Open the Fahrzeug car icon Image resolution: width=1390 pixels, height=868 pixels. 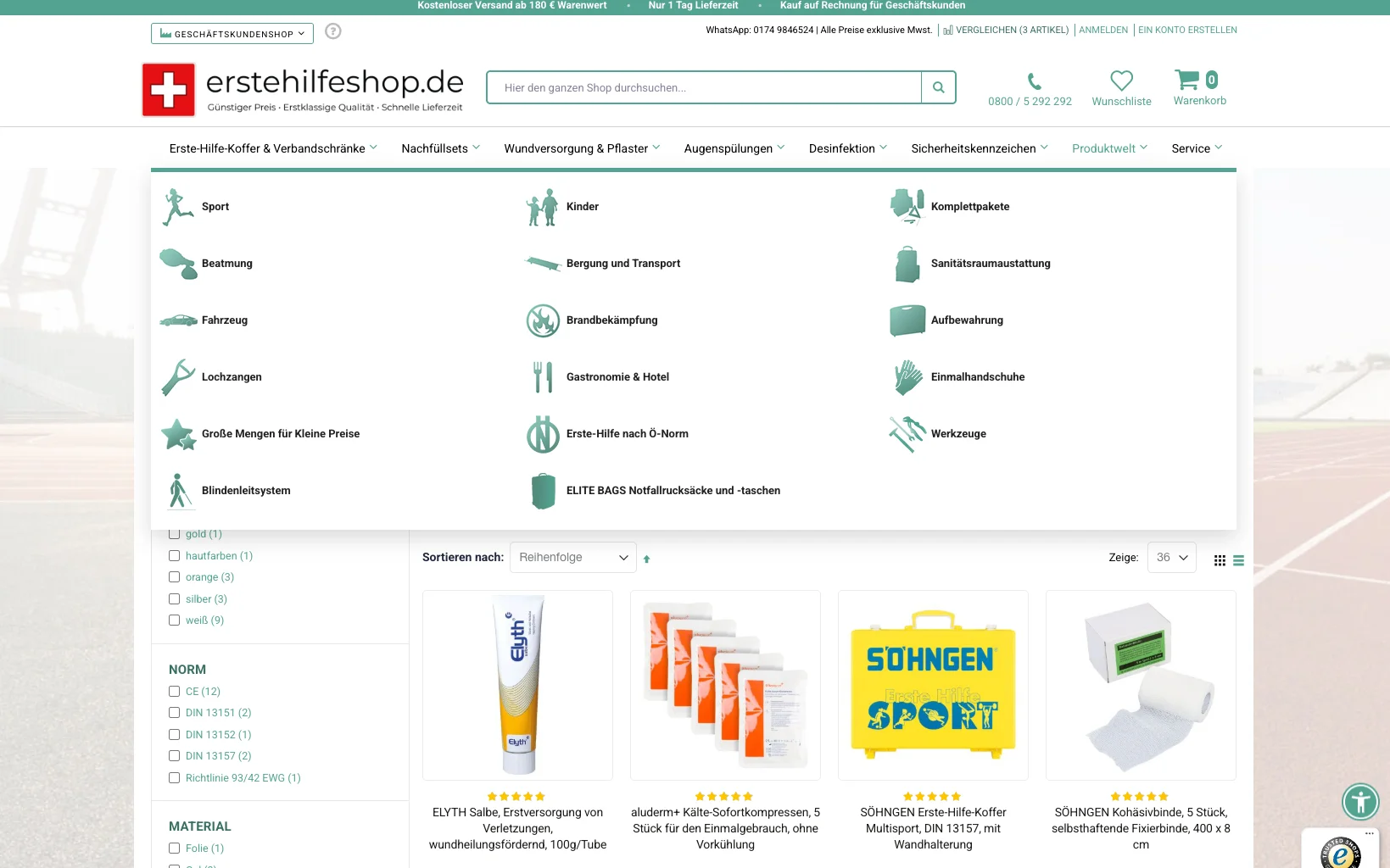tap(178, 320)
